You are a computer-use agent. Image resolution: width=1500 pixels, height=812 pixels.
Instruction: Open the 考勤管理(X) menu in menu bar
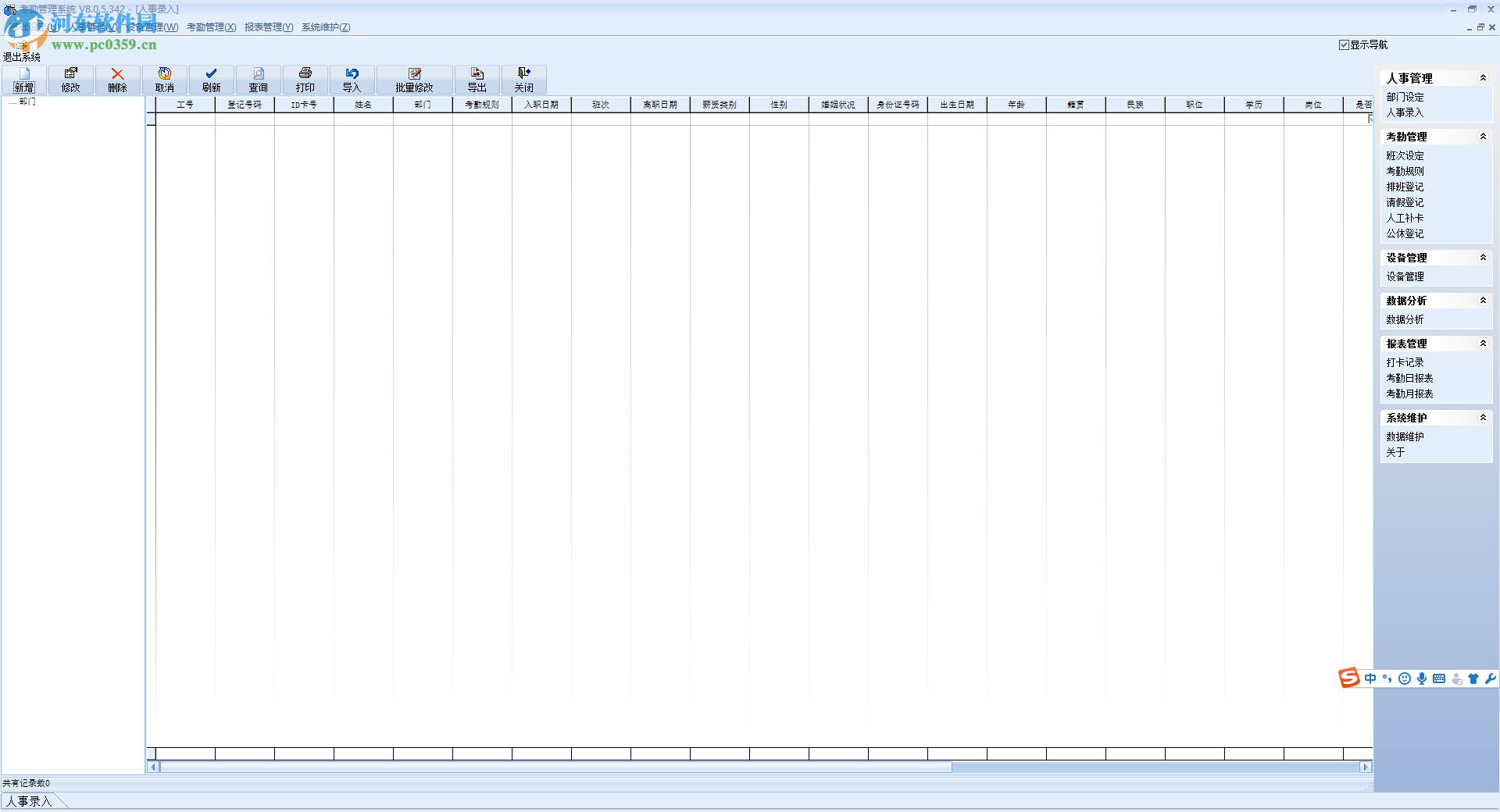(x=211, y=27)
